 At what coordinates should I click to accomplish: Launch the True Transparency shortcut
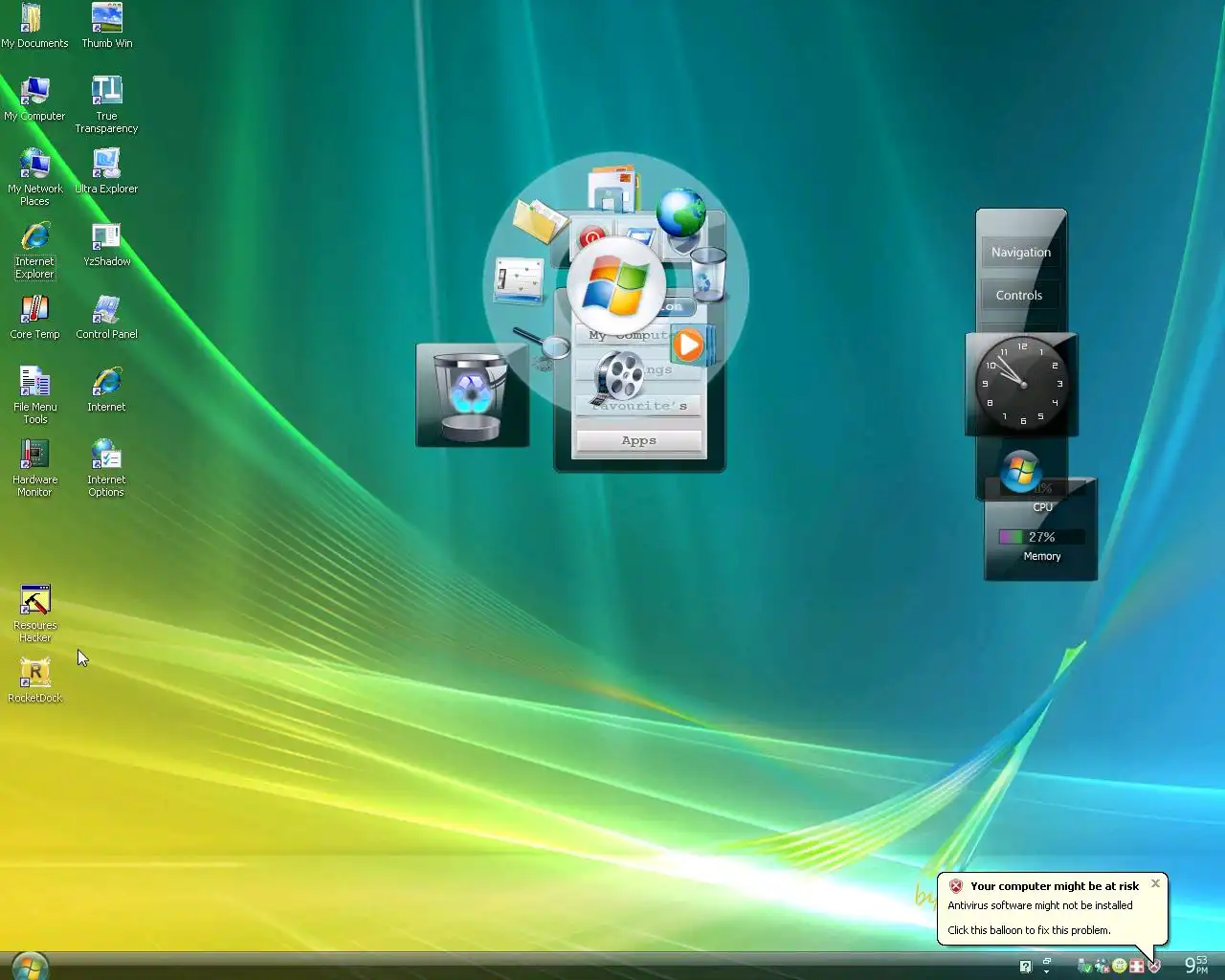click(x=106, y=105)
